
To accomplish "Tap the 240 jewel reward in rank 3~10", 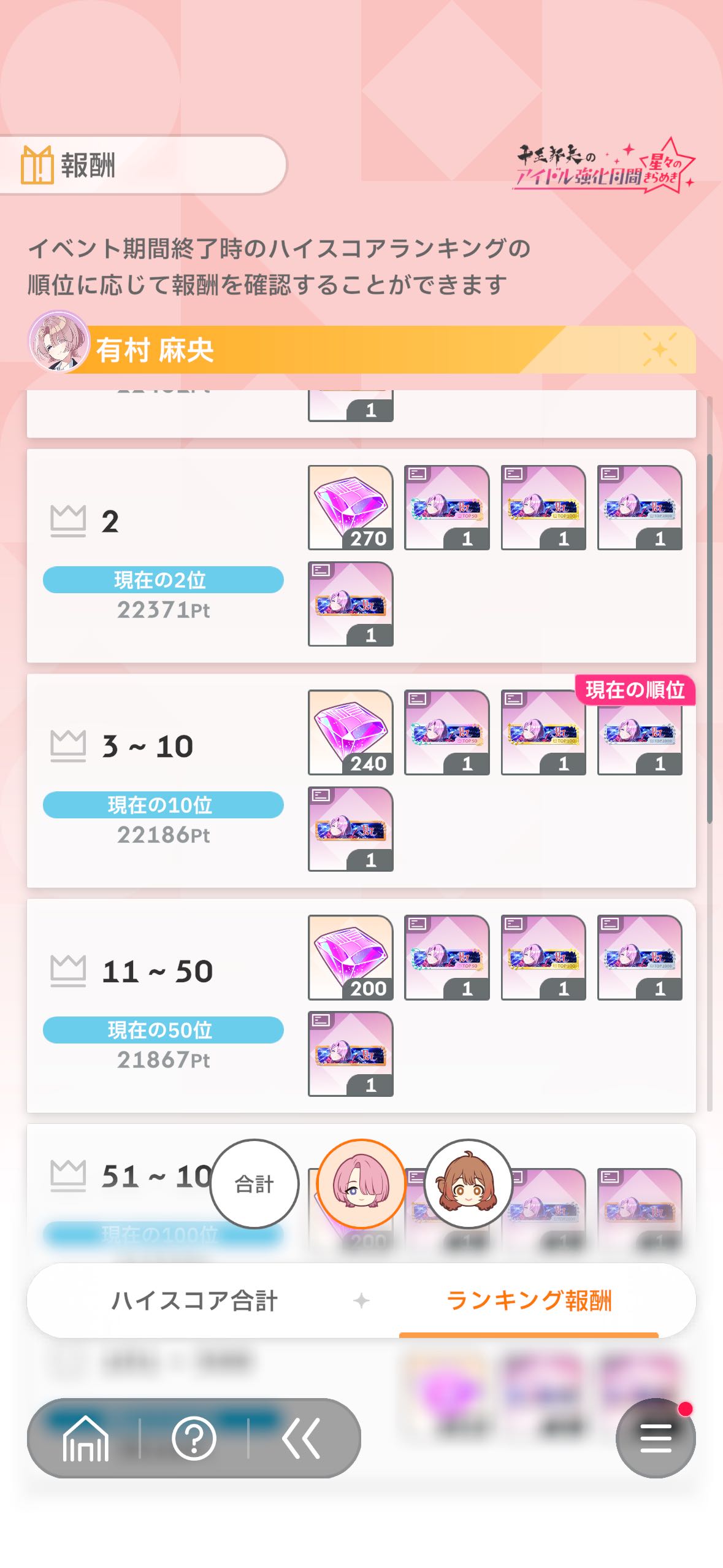I will tap(351, 732).
